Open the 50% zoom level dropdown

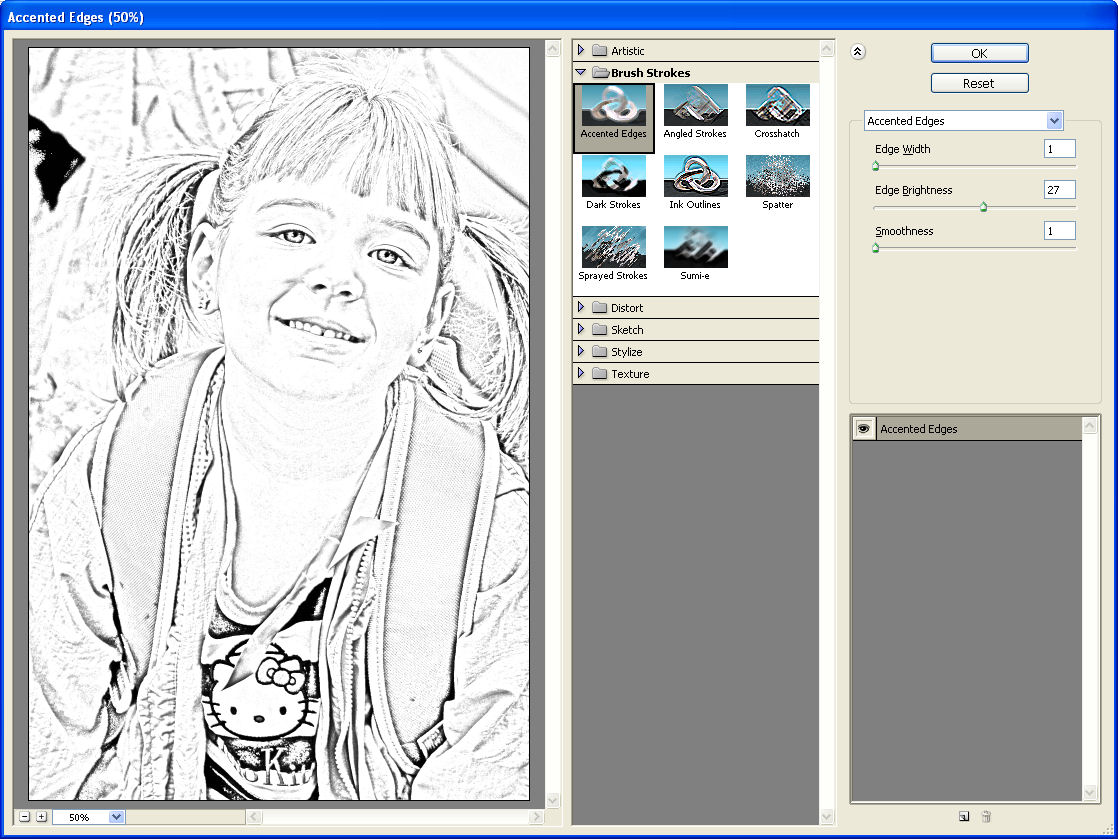click(116, 817)
